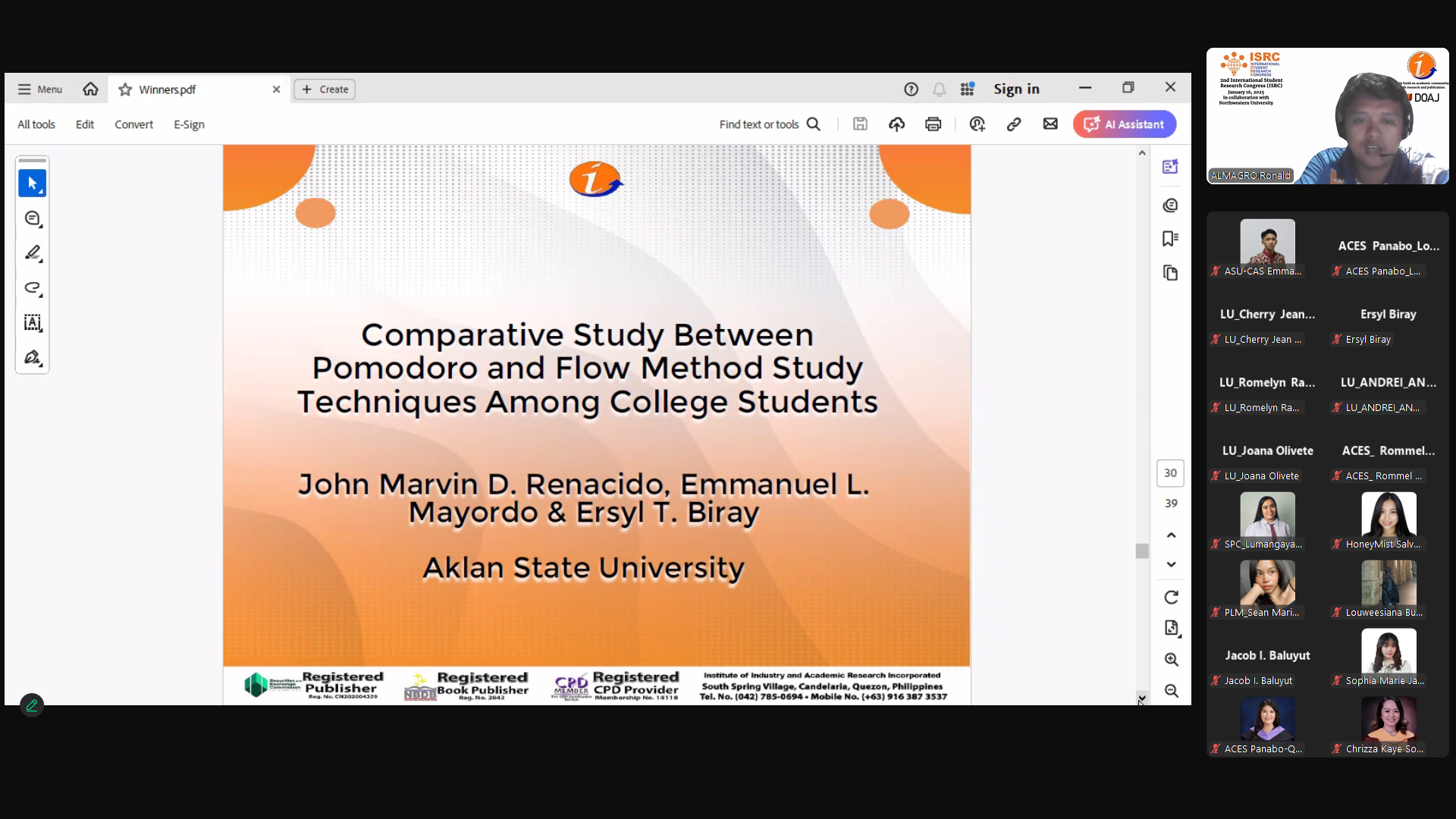Select the highlighter pen tool
The image size is (1456, 819).
(x=32, y=253)
